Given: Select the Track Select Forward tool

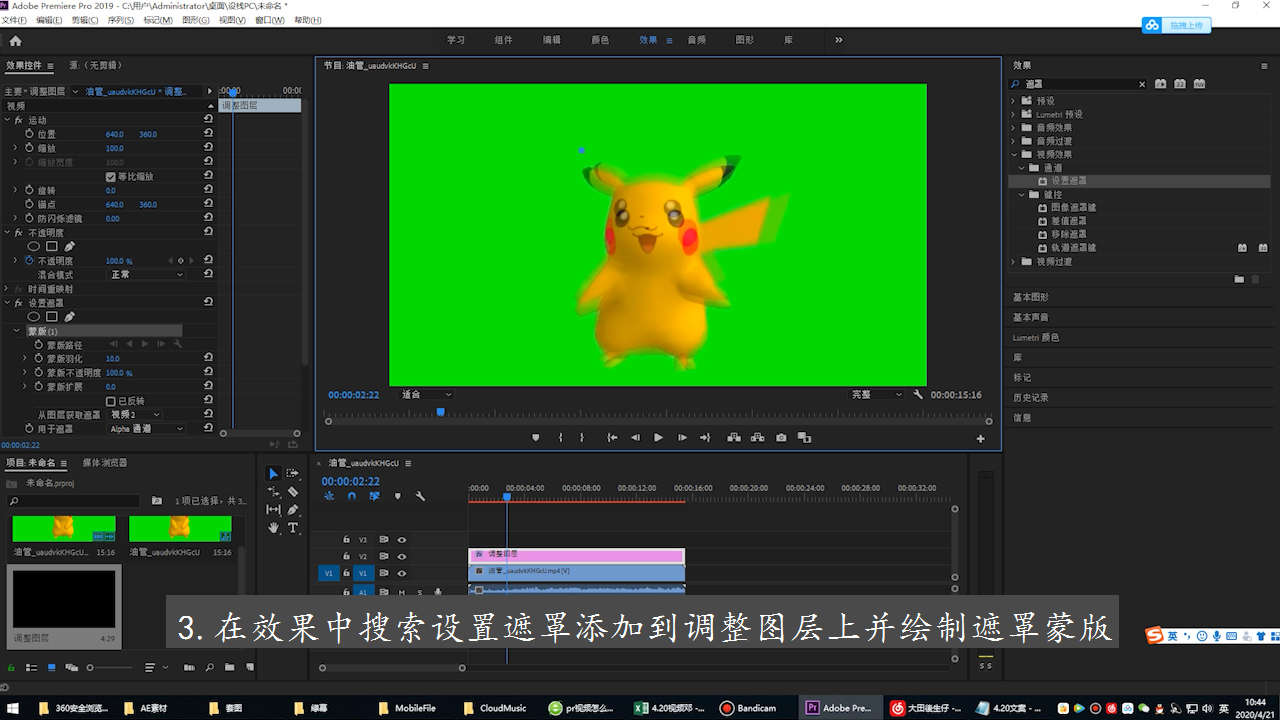Looking at the screenshot, I should (x=292, y=473).
